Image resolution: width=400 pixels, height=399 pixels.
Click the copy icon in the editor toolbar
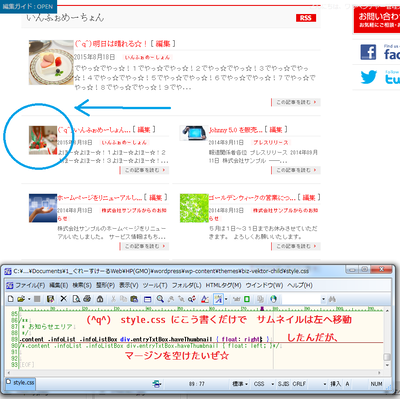click(x=123, y=299)
